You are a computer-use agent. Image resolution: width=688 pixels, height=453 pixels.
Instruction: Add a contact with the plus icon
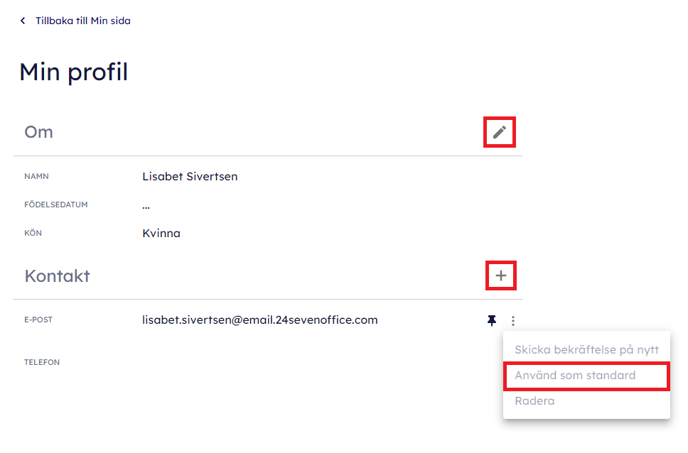(x=500, y=275)
